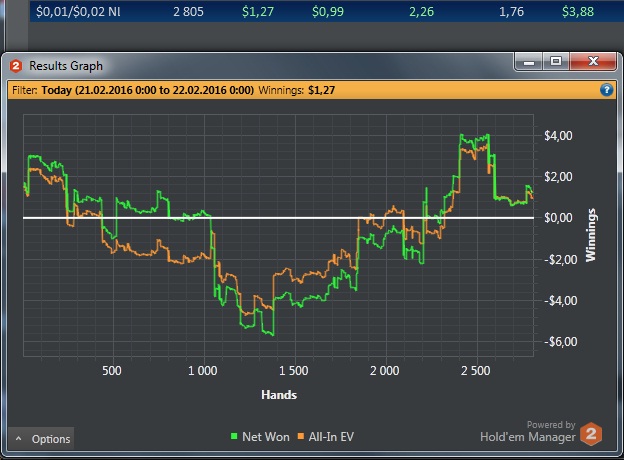Select the $0,01/$0,02 NI stake row
The width and height of the screenshot is (624, 460).
pos(327,11)
